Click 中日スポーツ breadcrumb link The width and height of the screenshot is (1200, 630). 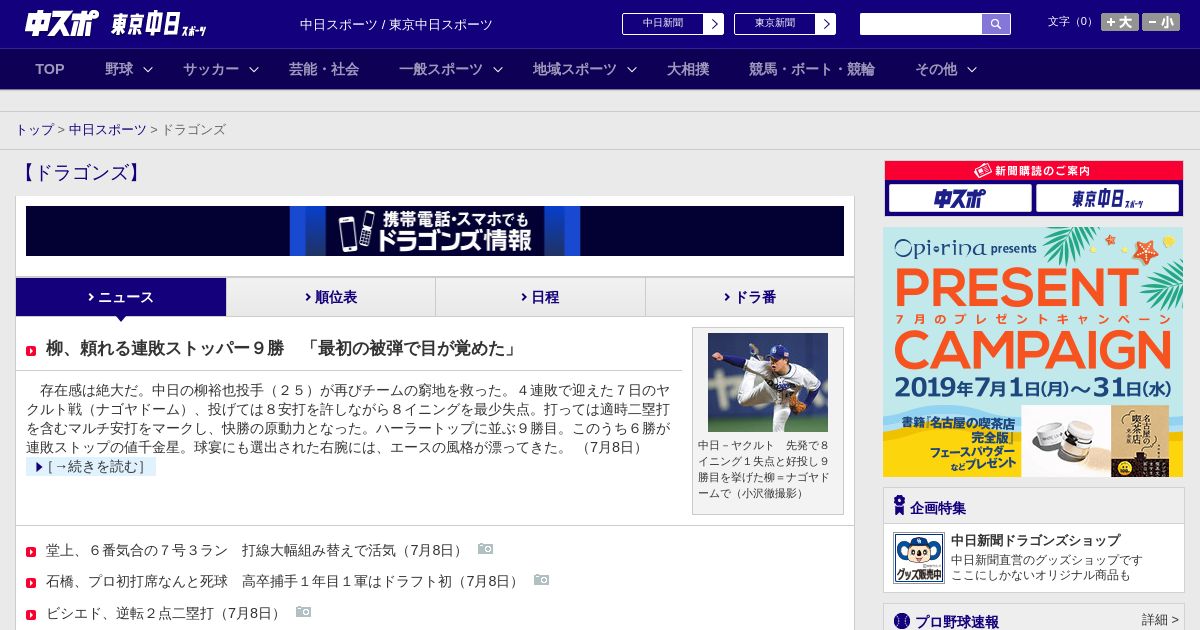(x=107, y=130)
